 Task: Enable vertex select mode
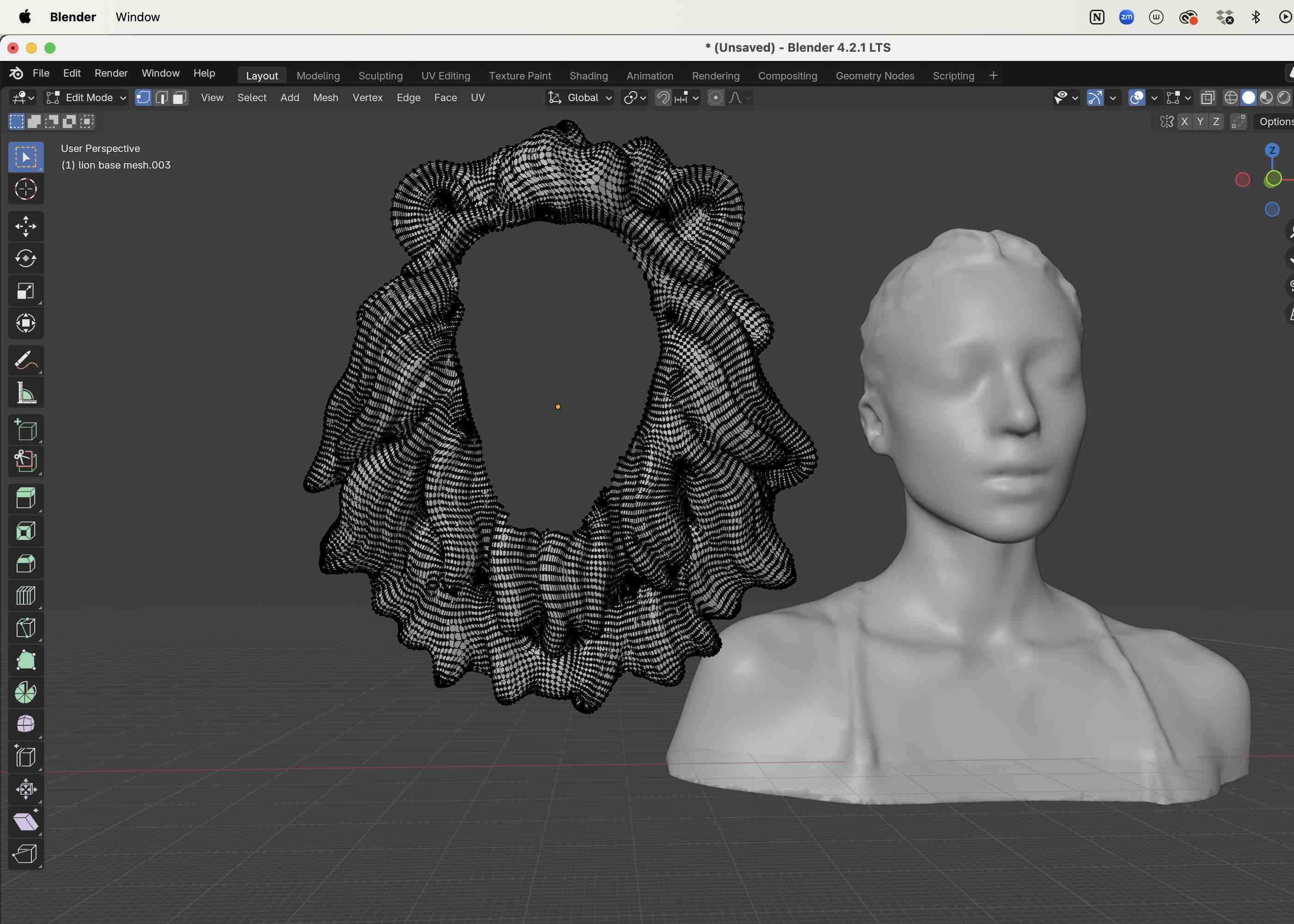(x=143, y=98)
